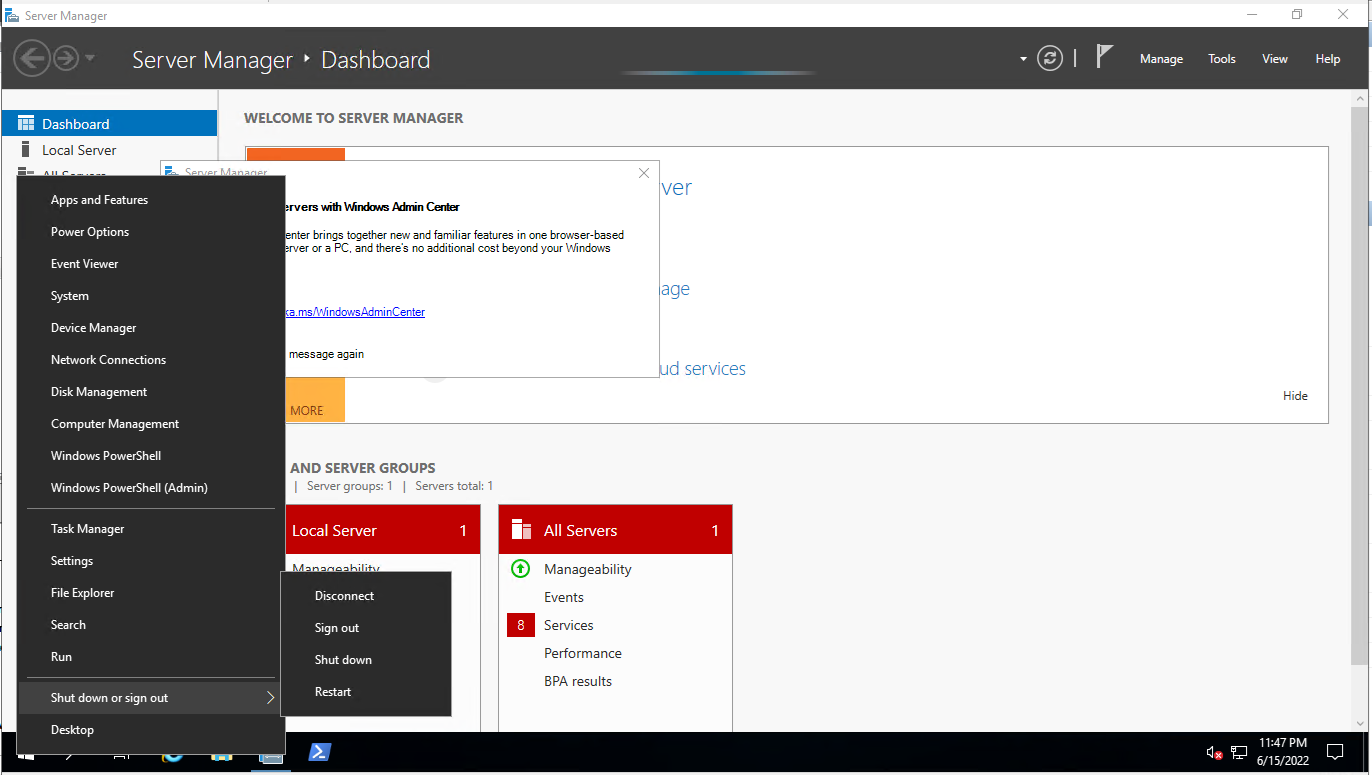Open File Explorer from the menu
Screen dimensions: 1372x775
tap(151, 593)
